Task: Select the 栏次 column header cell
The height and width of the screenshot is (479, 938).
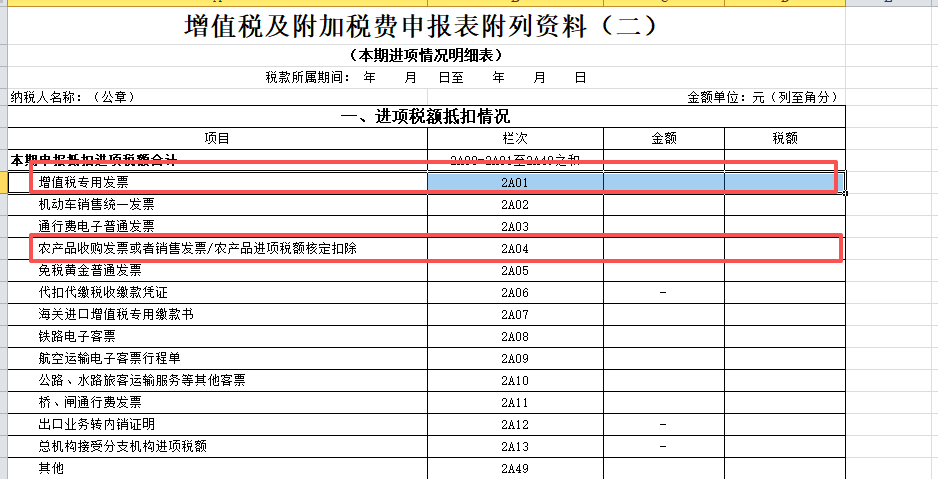Action: tap(515, 139)
